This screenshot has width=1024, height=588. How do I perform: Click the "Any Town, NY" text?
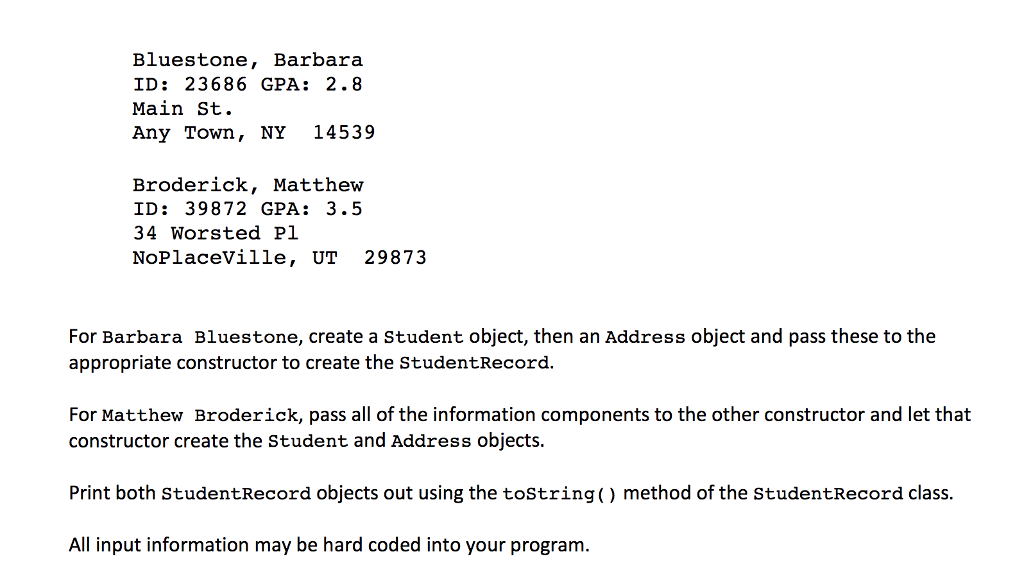[x=208, y=132]
